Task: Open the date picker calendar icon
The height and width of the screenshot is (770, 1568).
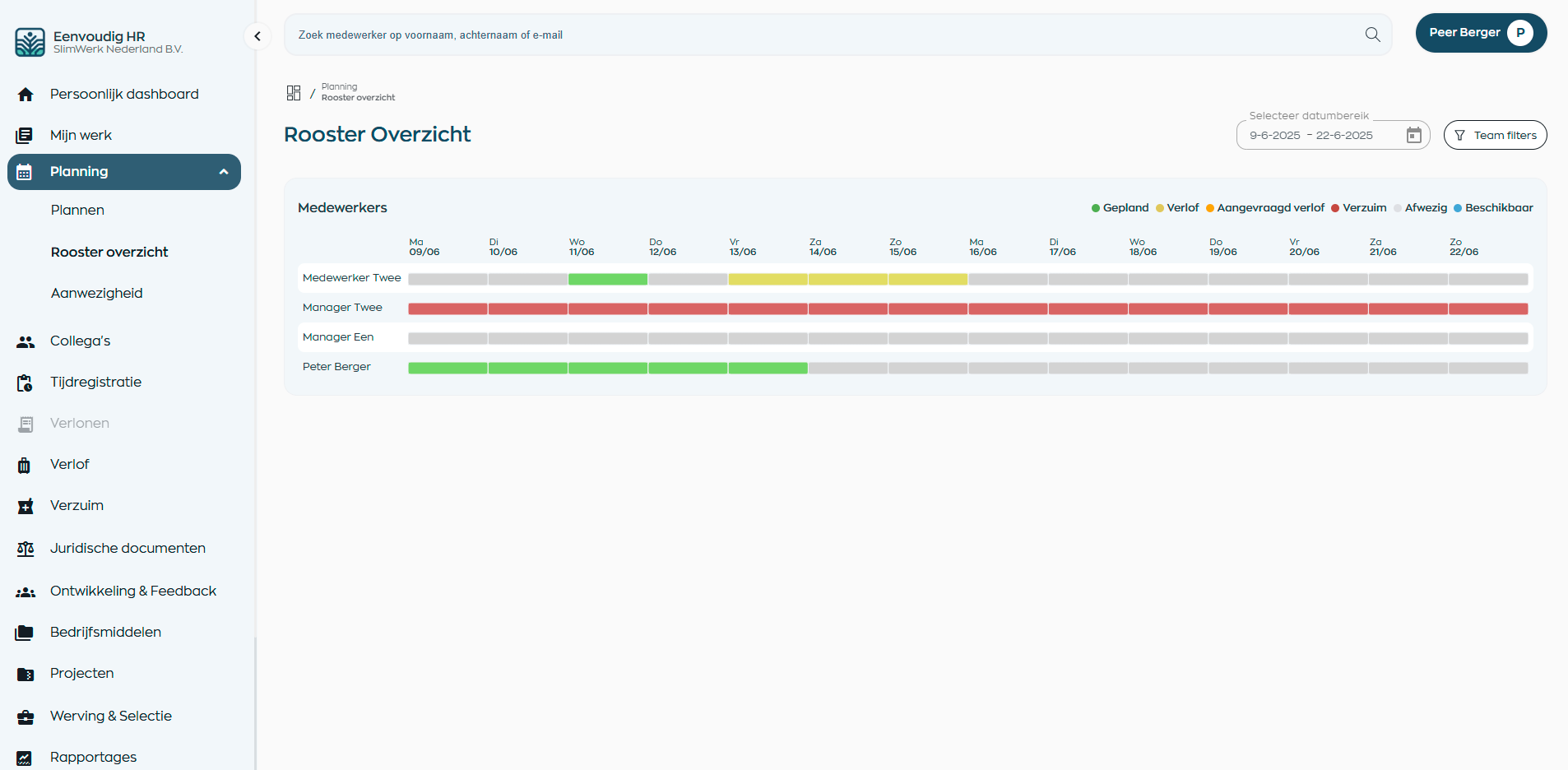Action: [x=1413, y=135]
